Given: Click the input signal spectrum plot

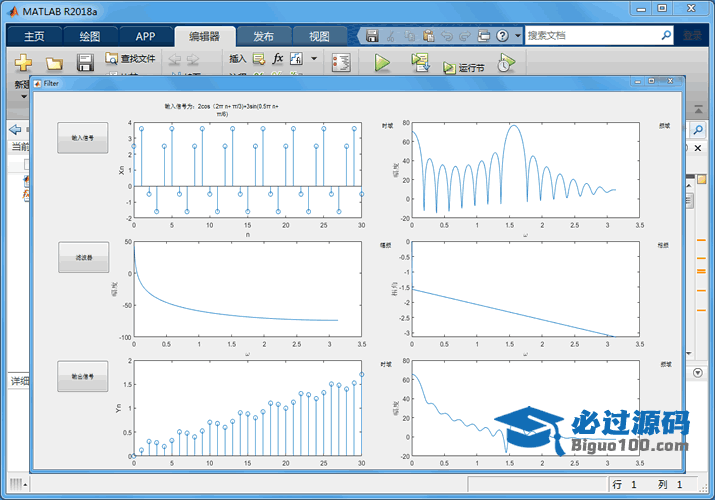Looking at the screenshot, I should 526,170.
